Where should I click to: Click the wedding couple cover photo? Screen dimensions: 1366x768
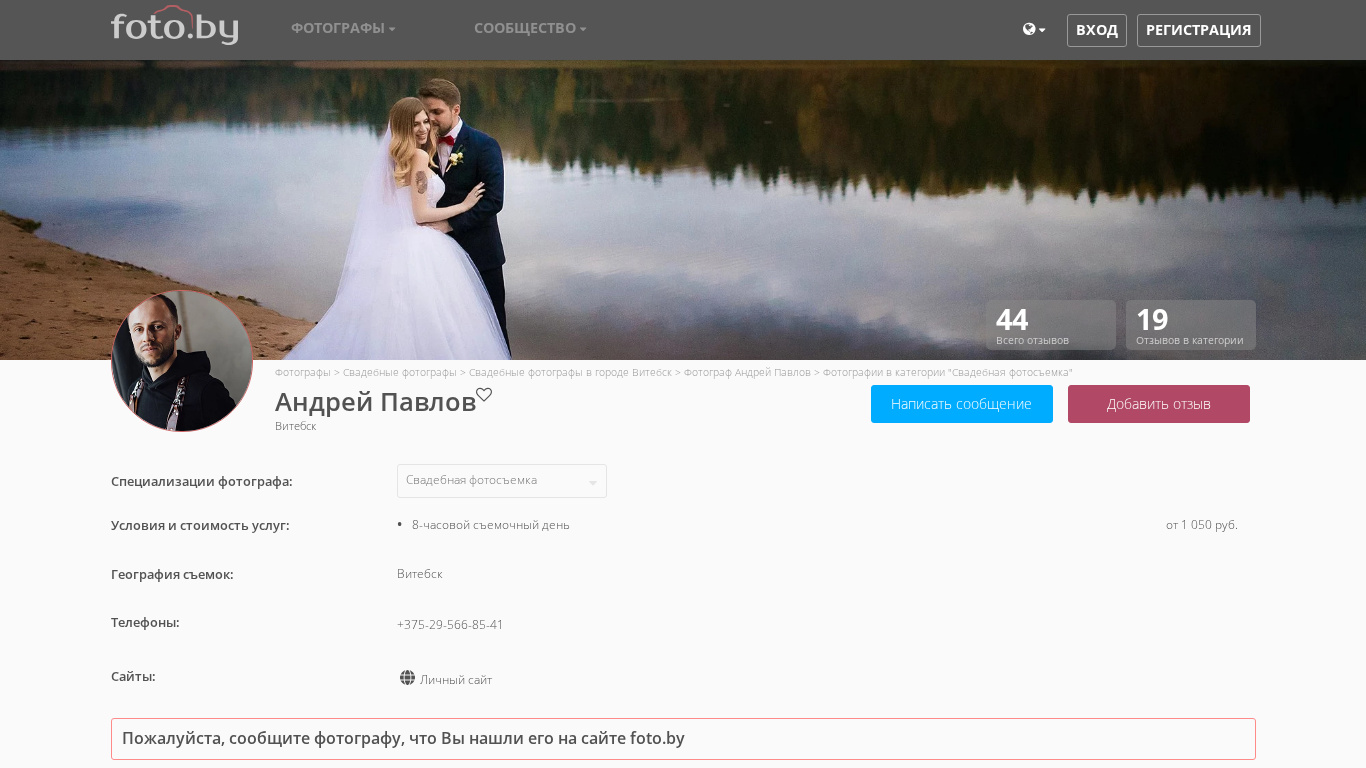pos(683,210)
